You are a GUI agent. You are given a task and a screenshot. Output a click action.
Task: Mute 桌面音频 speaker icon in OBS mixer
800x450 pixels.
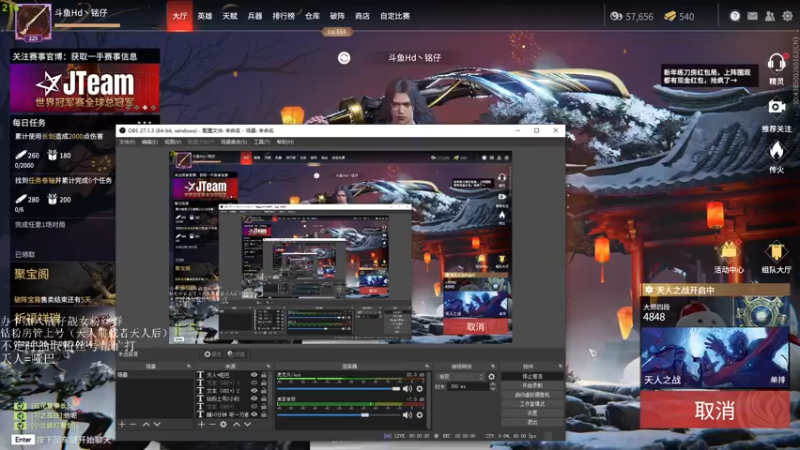coord(407,415)
